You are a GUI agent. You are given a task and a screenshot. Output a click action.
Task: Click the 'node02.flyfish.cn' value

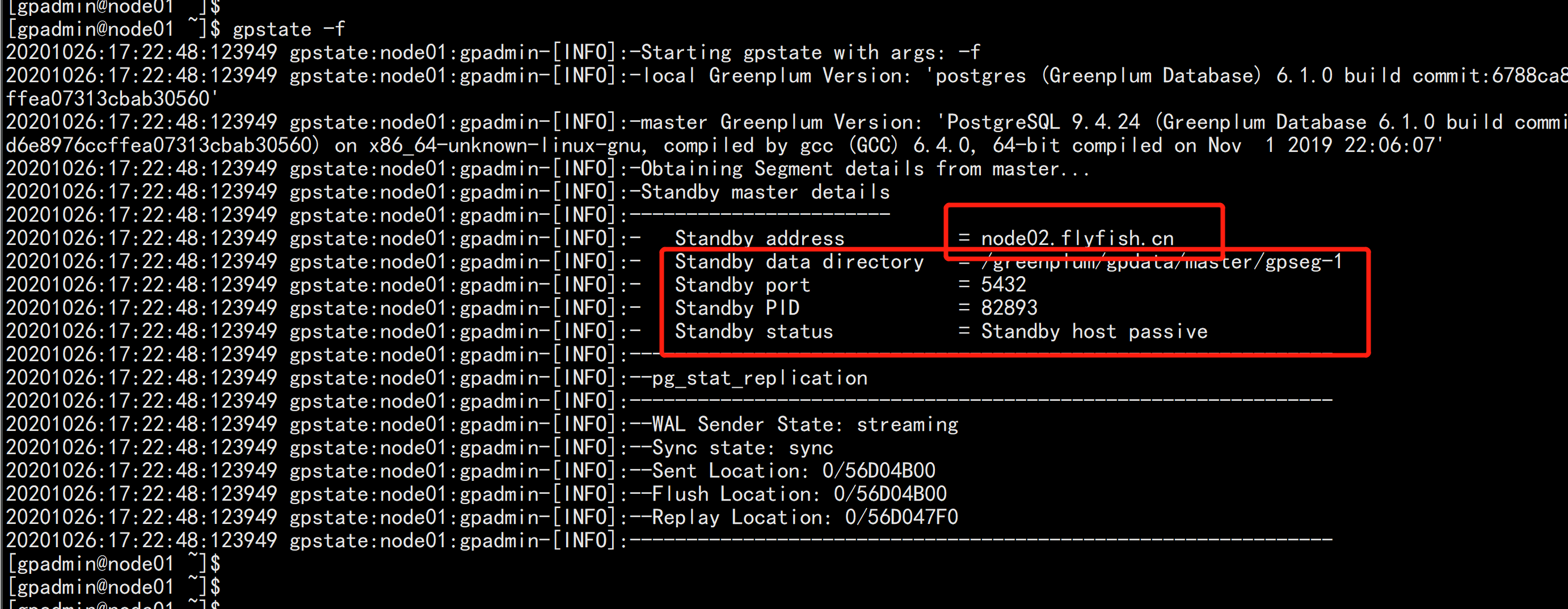click(x=1077, y=239)
